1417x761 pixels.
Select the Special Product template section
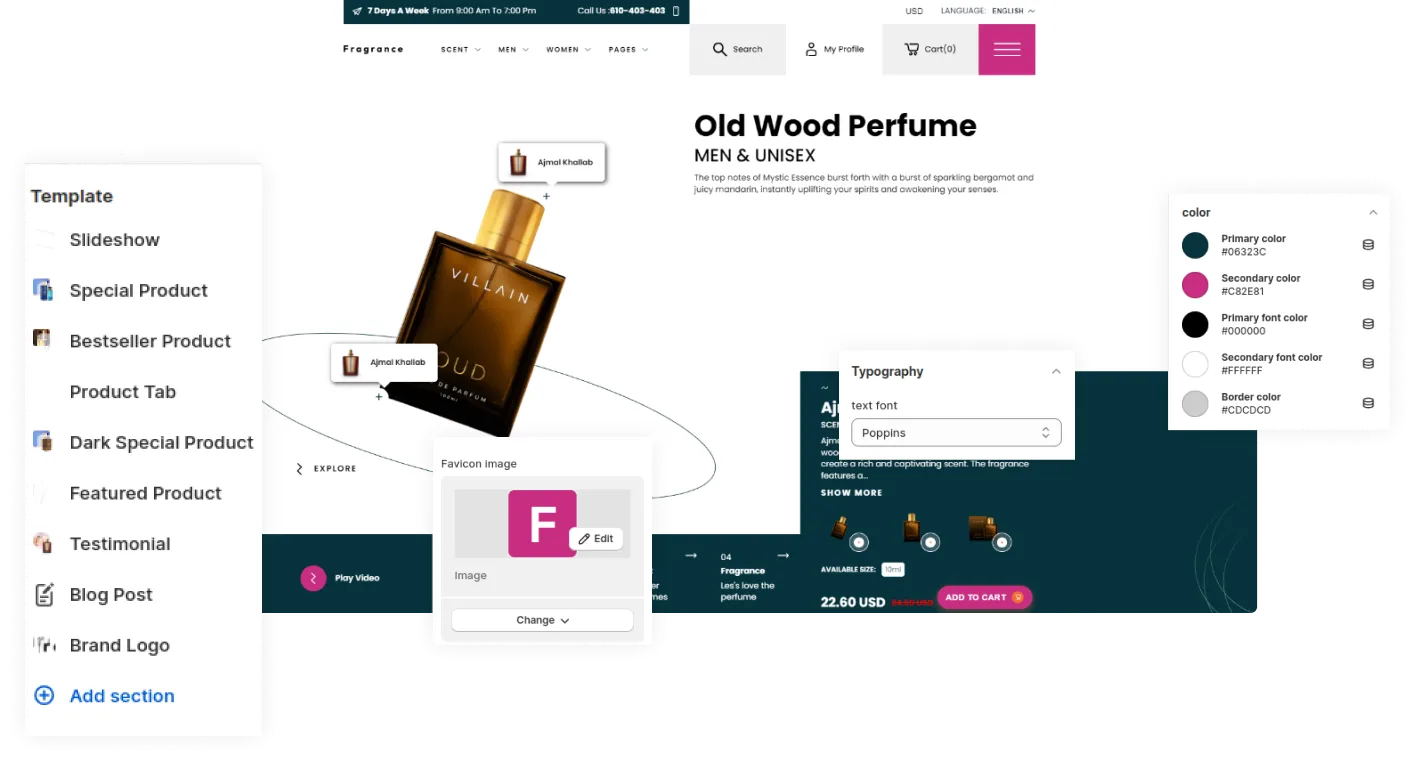pyautogui.click(x=138, y=291)
